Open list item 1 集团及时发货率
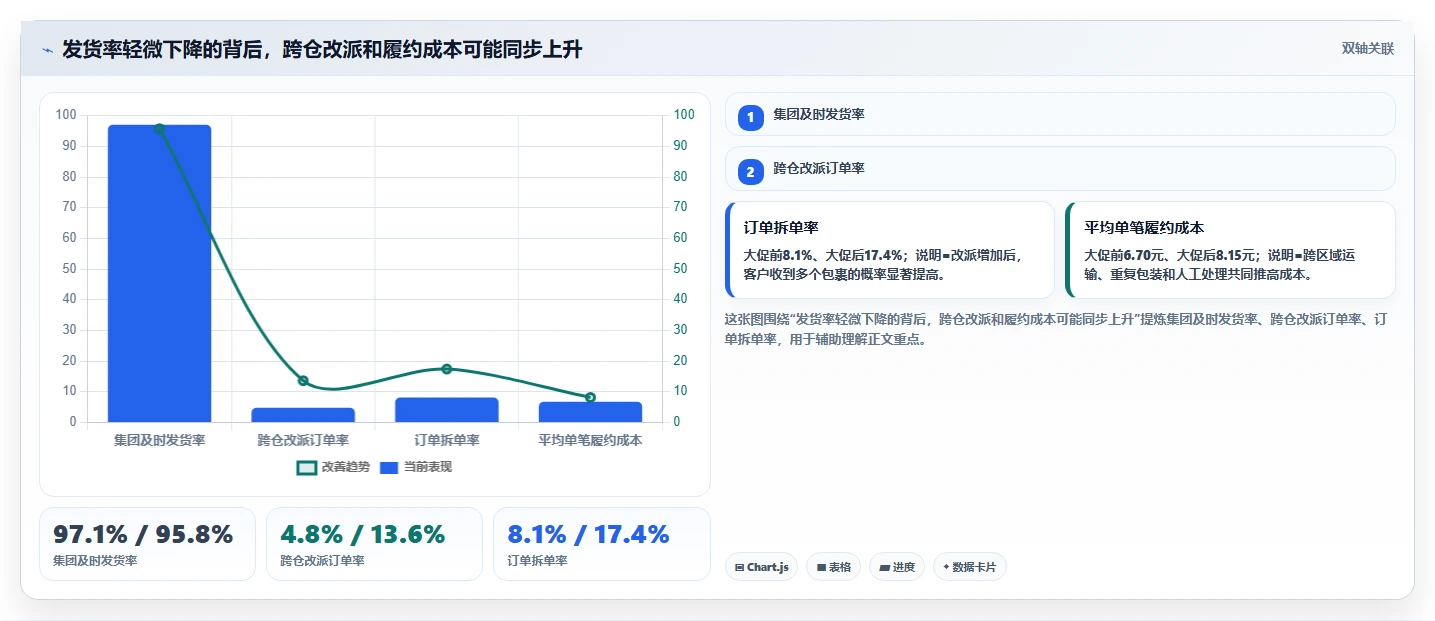 [x=1060, y=114]
